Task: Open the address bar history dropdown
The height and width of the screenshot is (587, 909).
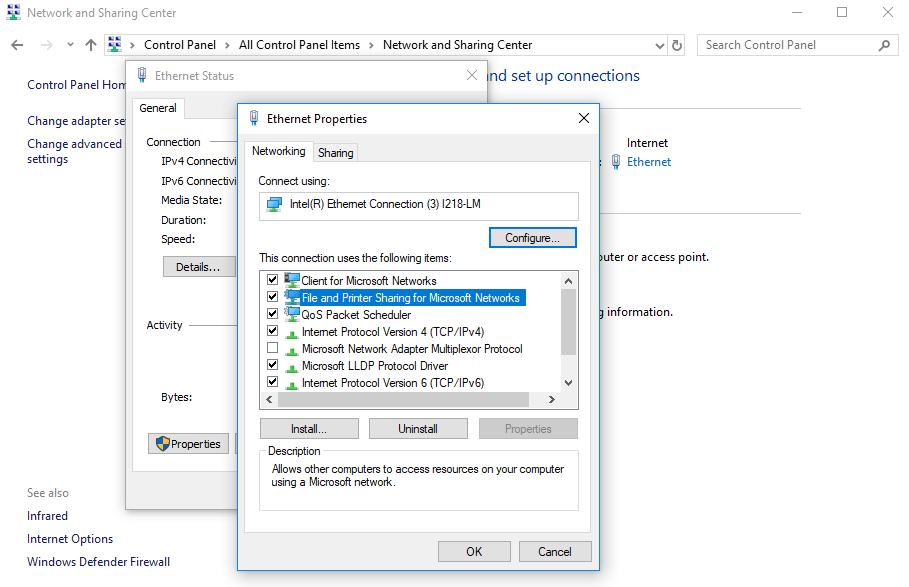Action: click(659, 45)
